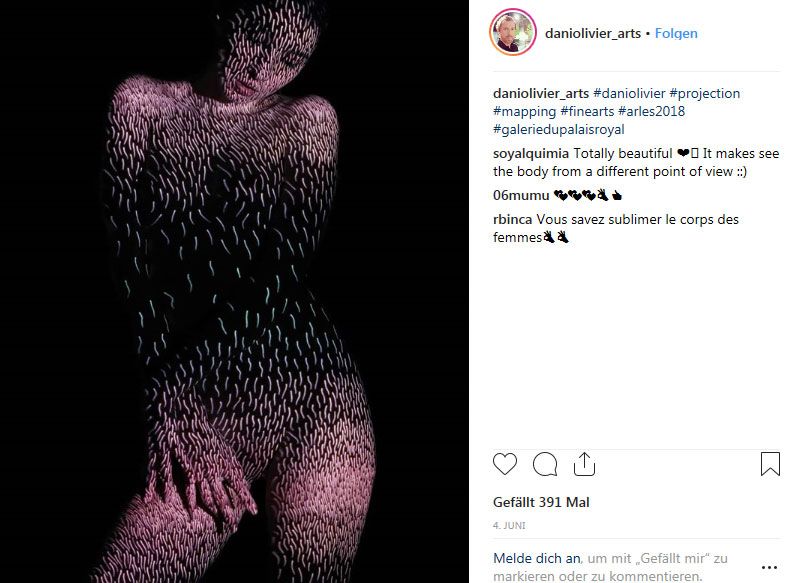The width and height of the screenshot is (796, 583).
Task: Open the 4. JUNI post date link
Action: [x=509, y=526]
